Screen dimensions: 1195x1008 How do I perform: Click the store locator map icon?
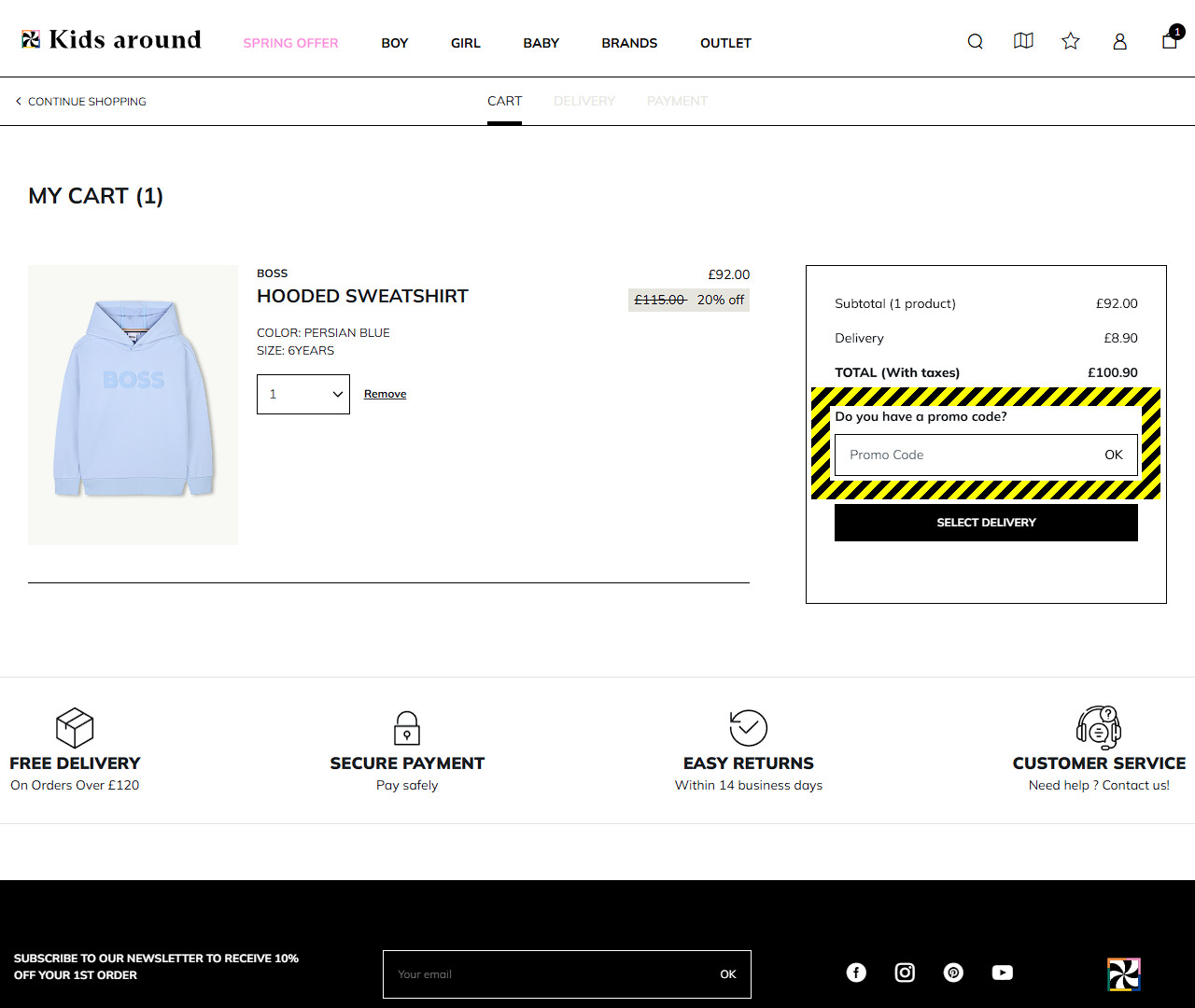point(1023,41)
